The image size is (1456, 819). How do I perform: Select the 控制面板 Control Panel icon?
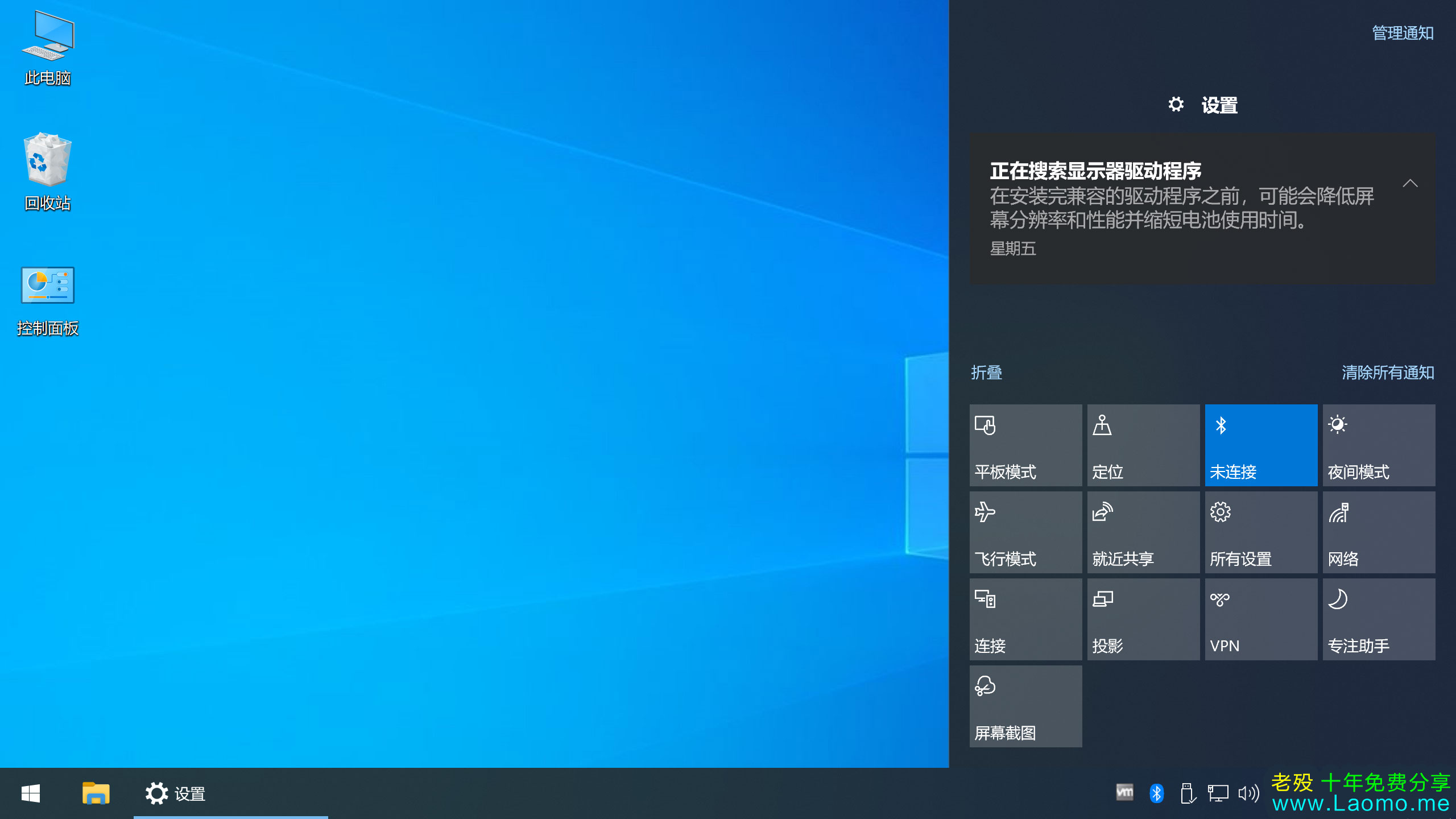point(48,301)
